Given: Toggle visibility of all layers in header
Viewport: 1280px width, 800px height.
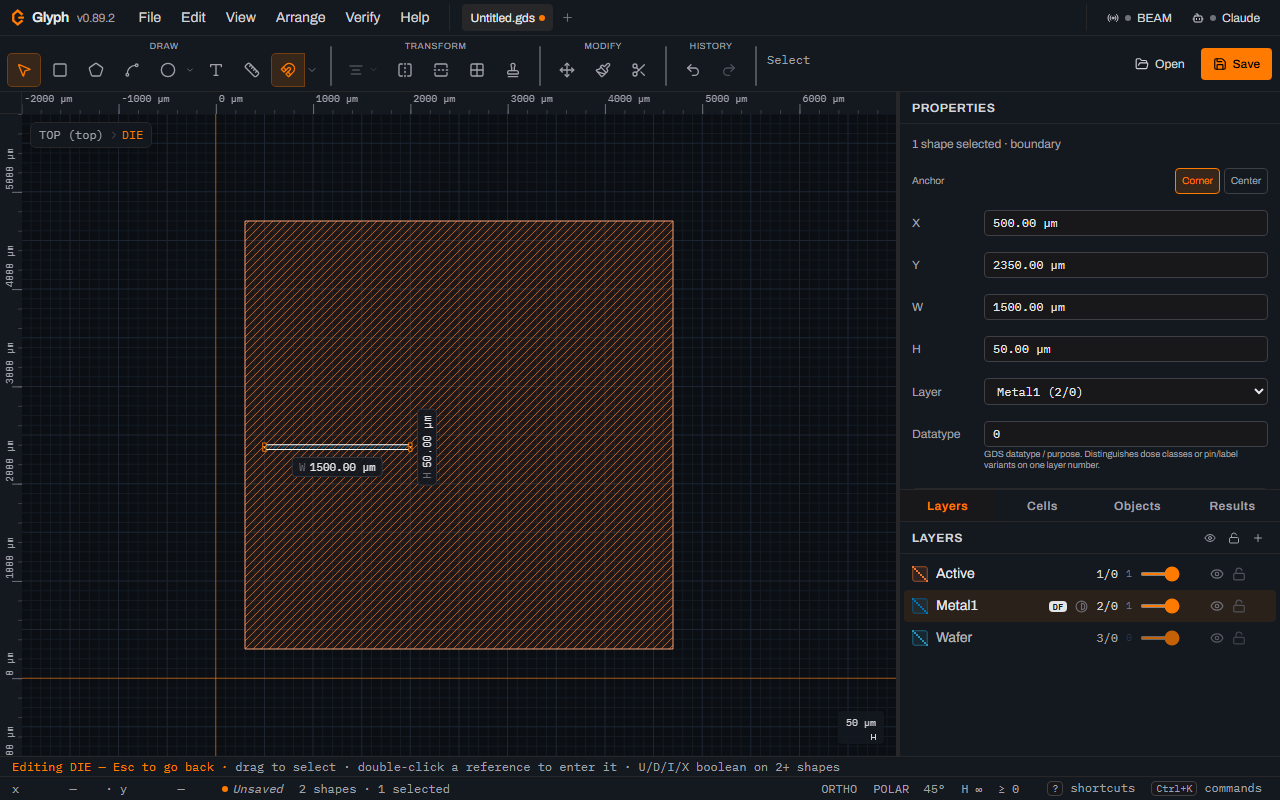Looking at the screenshot, I should point(1210,538).
